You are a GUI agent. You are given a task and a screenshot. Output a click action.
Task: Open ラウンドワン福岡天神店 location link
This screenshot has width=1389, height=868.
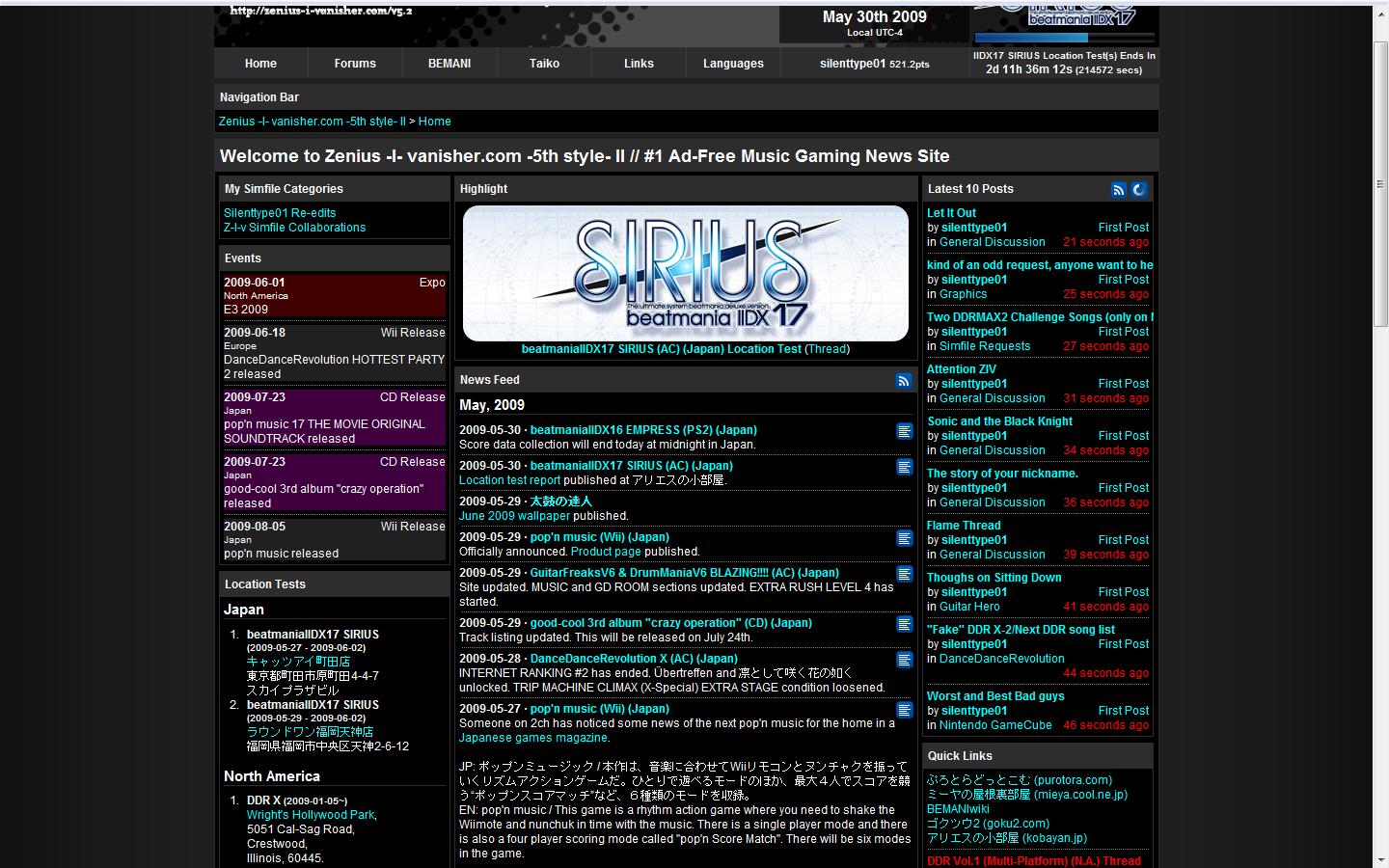[310, 732]
